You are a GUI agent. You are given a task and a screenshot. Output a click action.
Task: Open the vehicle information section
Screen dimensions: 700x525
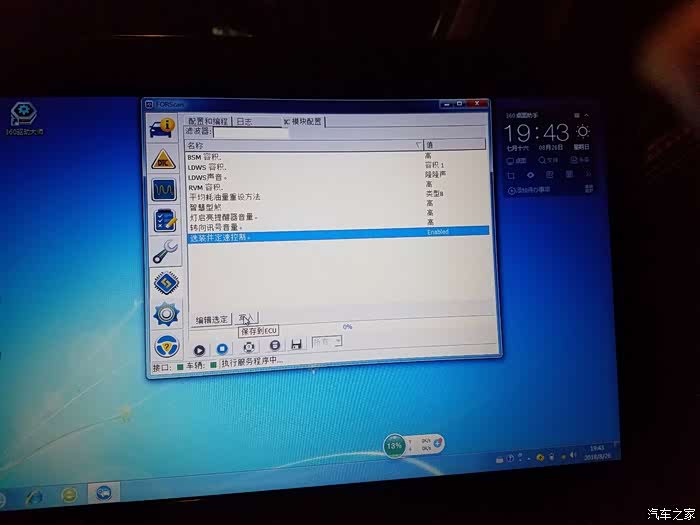[x=162, y=128]
